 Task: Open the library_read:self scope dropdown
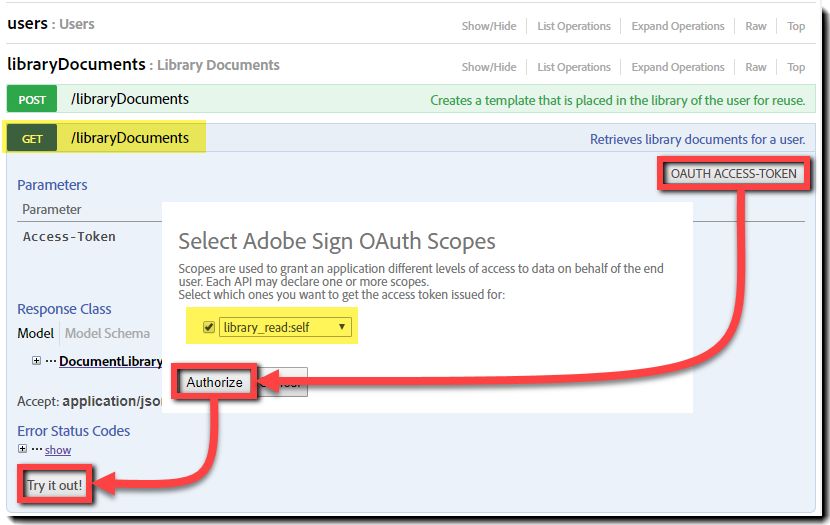pos(284,327)
